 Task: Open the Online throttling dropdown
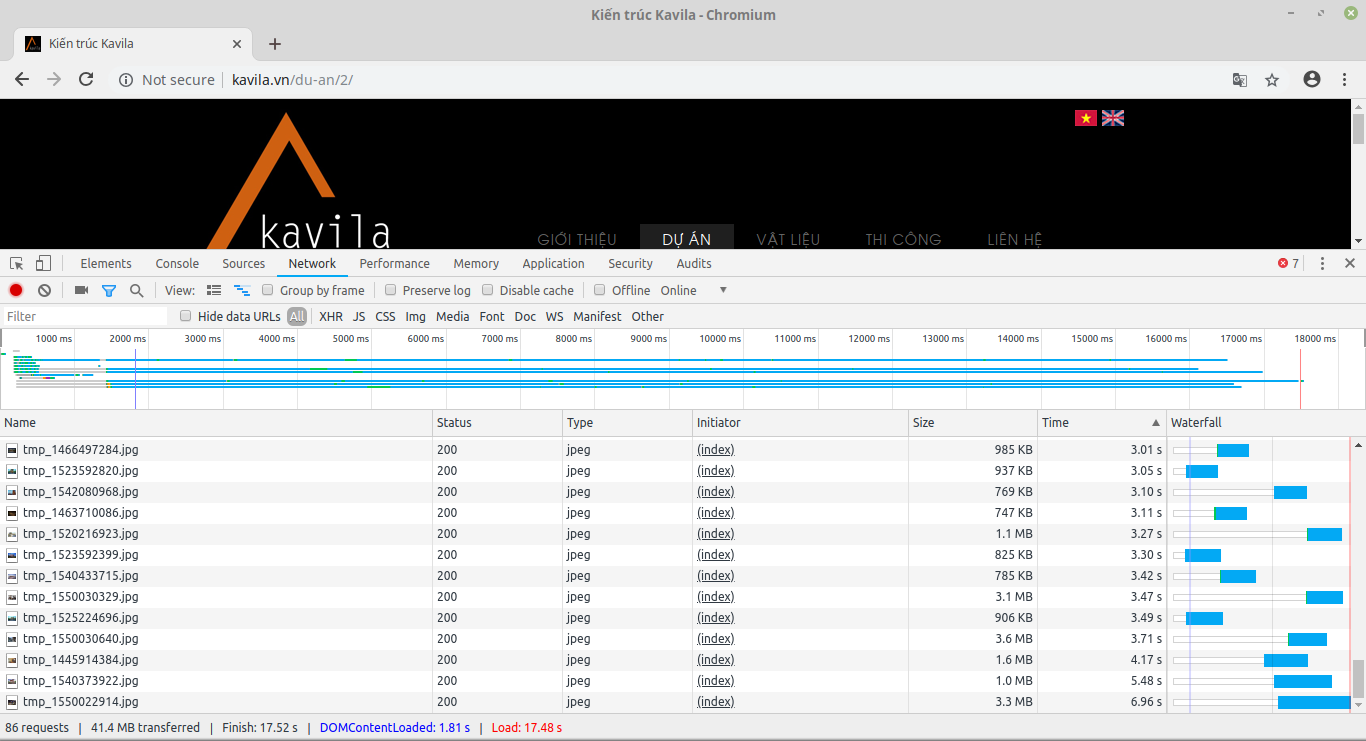[694, 290]
